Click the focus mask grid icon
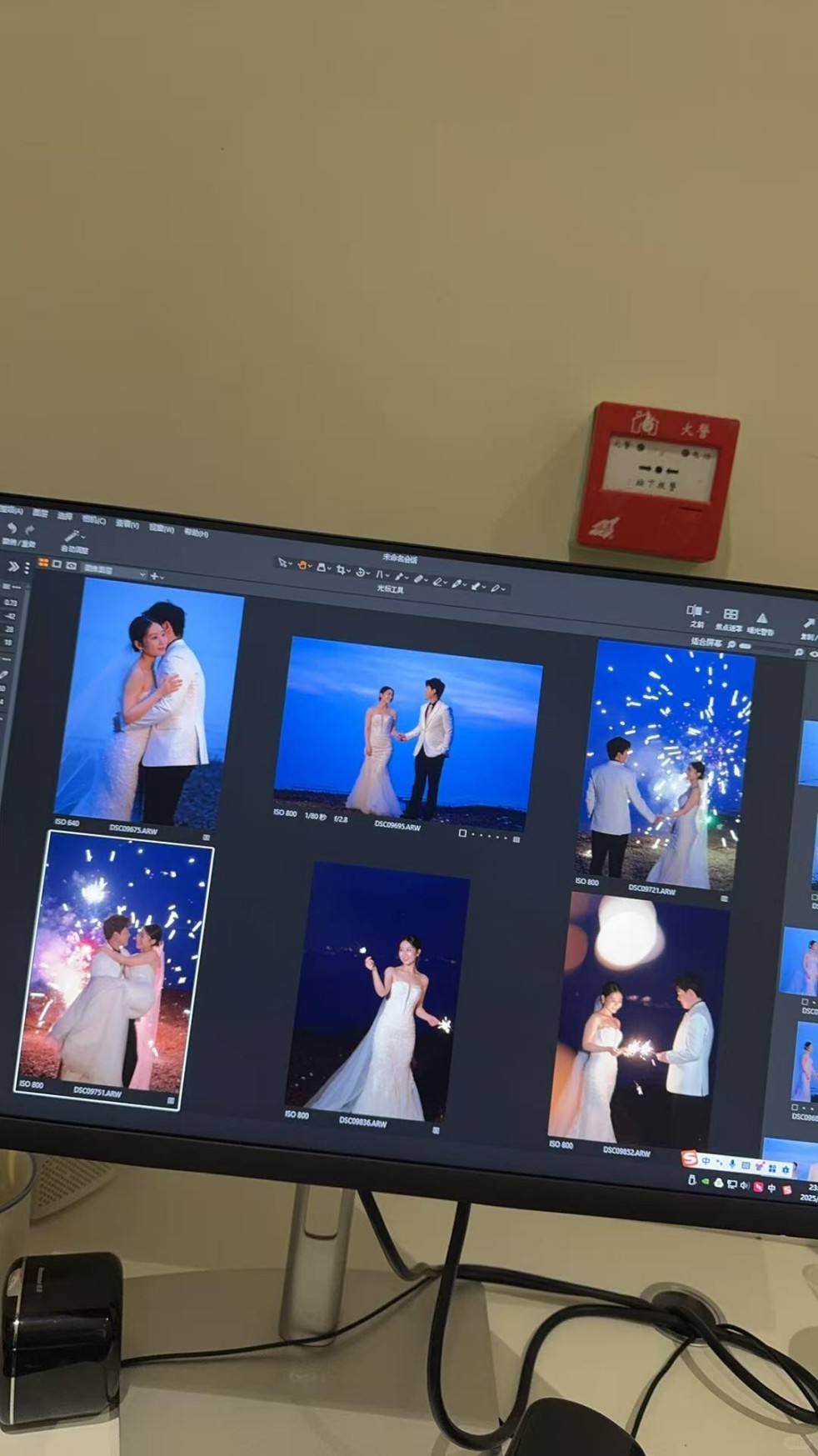 731,614
